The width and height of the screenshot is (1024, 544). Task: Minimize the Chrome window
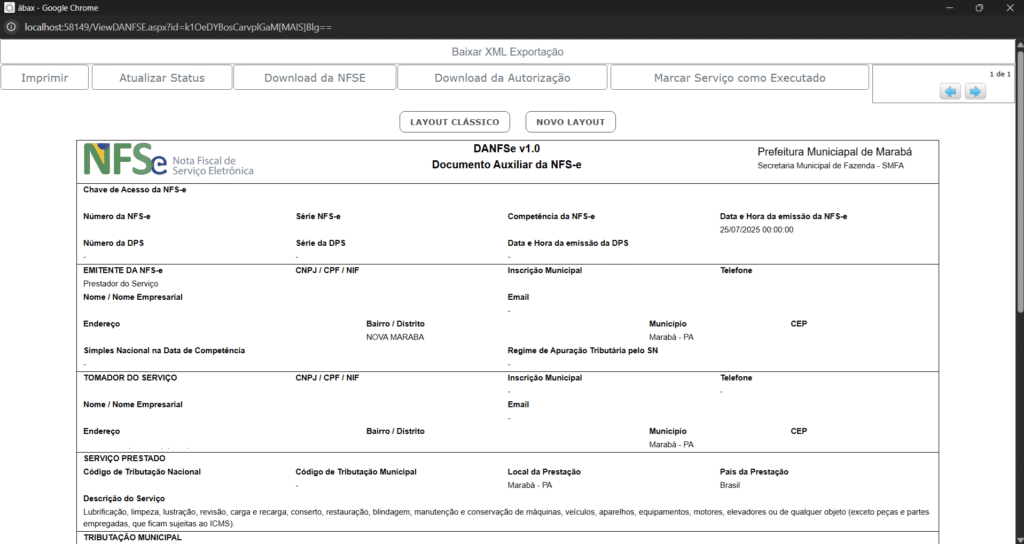tap(932, 7)
